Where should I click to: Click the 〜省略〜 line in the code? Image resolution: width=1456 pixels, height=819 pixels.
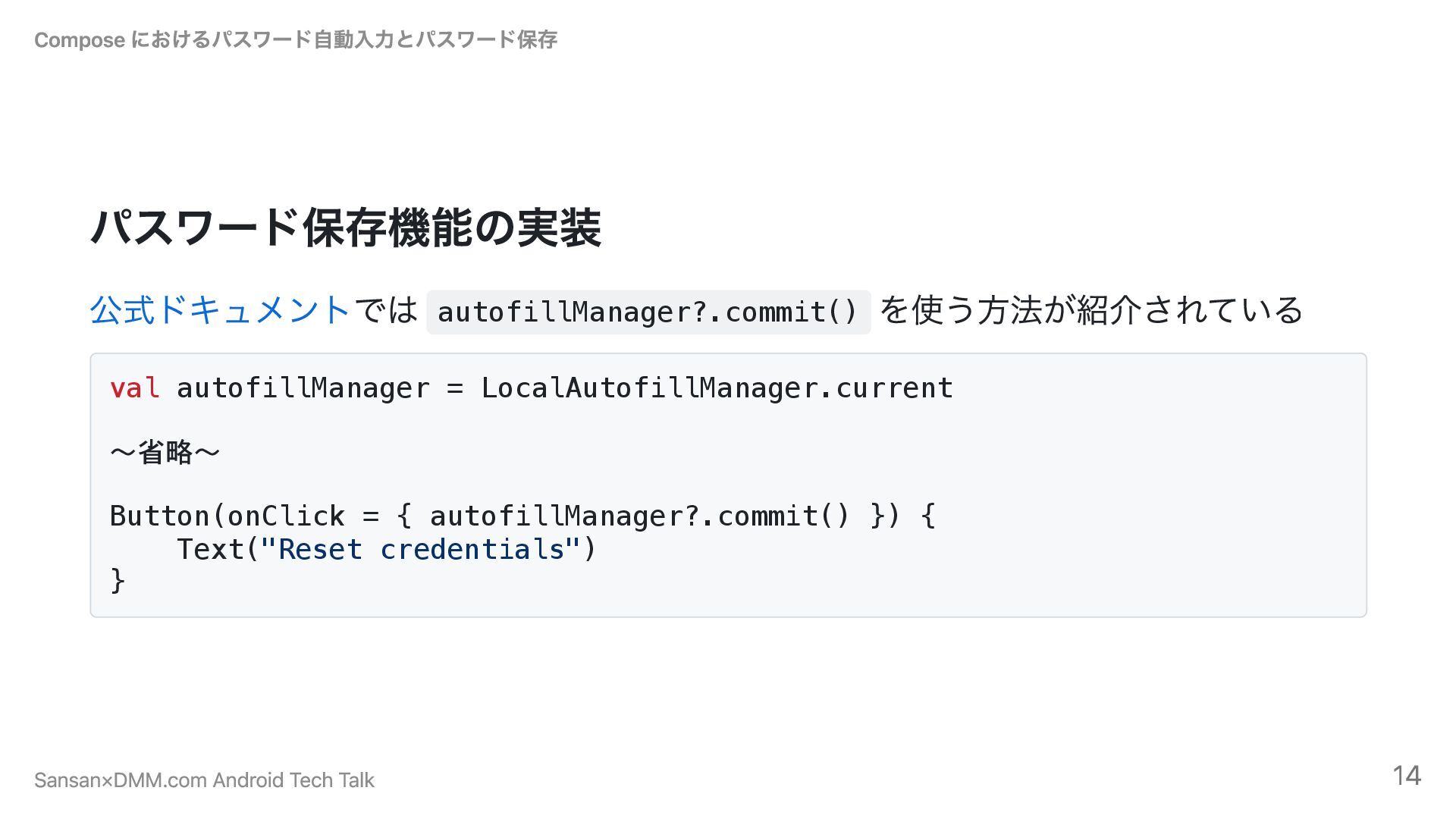click(165, 453)
